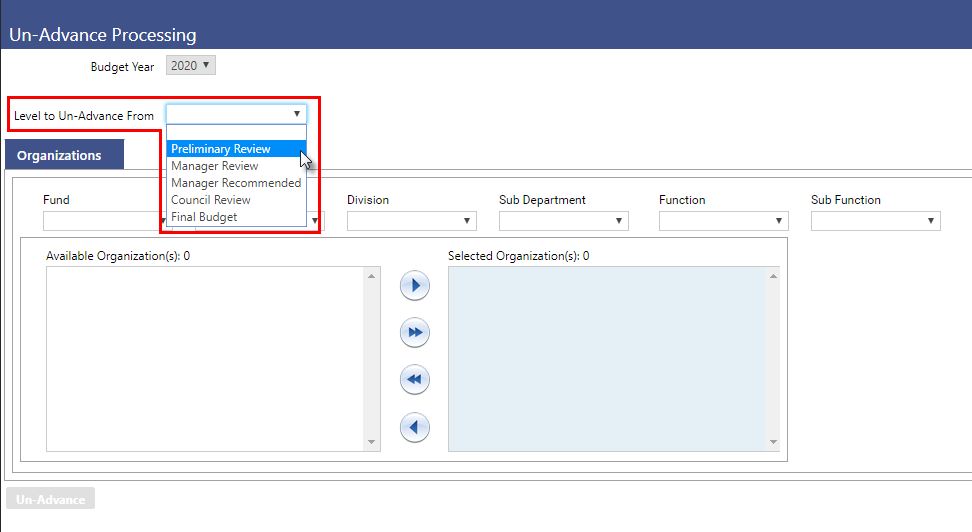Image resolution: width=972 pixels, height=532 pixels.
Task: Click the move all left double-arrow icon
Action: click(414, 380)
